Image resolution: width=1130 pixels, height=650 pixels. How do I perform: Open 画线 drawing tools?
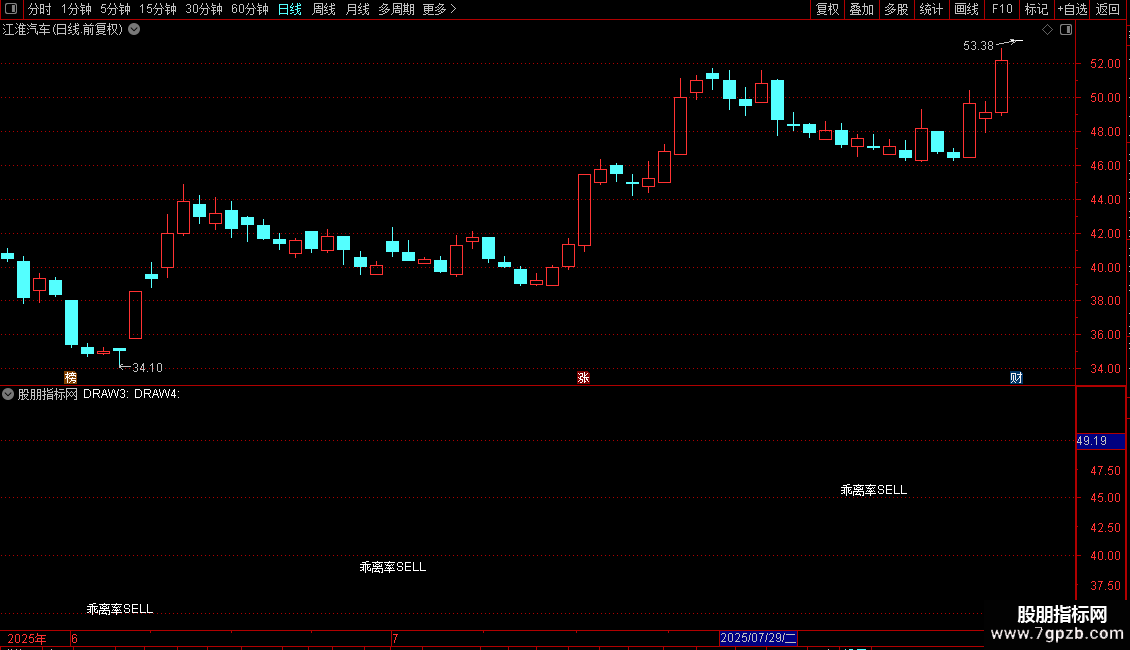point(966,9)
